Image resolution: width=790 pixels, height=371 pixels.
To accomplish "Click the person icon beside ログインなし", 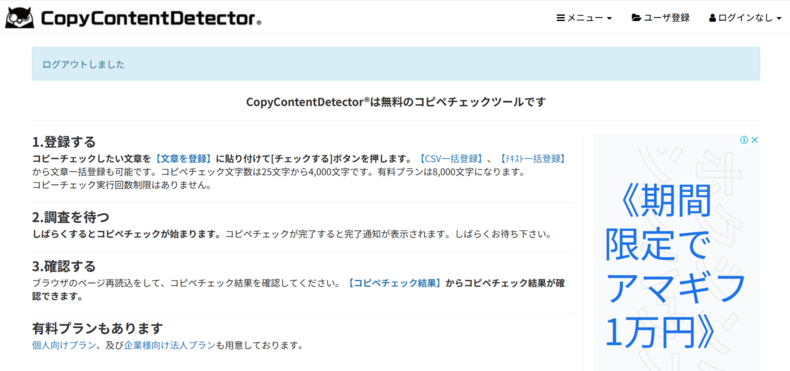I will tap(712, 18).
